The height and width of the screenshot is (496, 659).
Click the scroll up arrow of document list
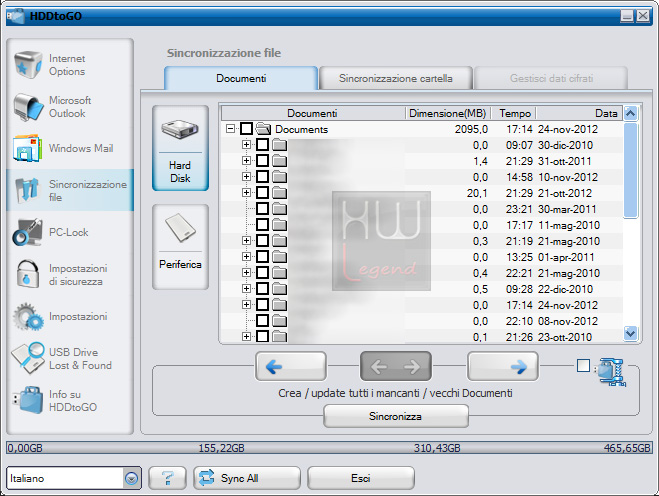tap(630, 113)
